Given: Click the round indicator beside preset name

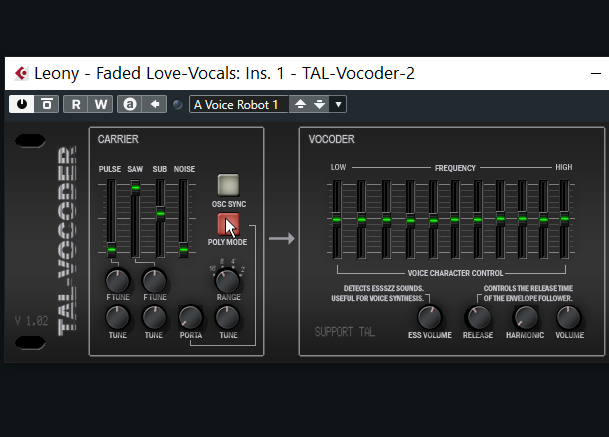Looking at the screenshot, I should pos(177,104).
